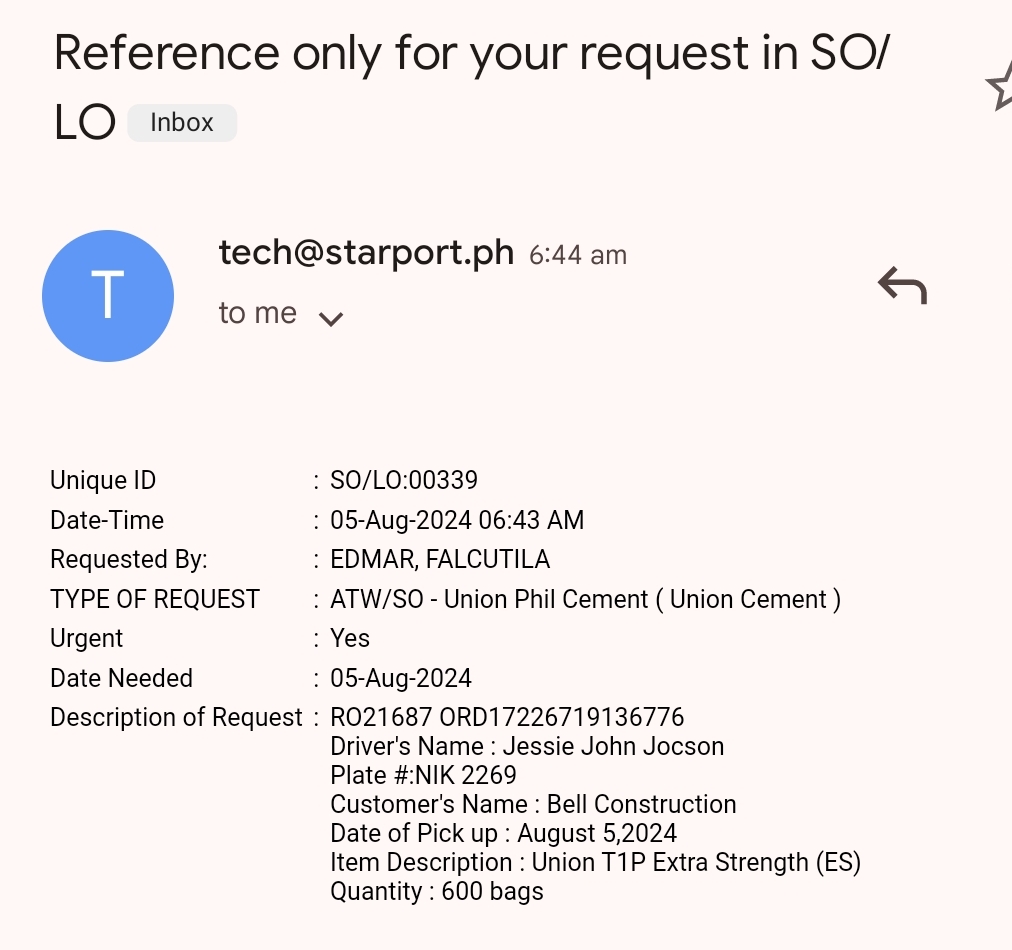1012x950 pixels.
Task: Tap the "to me" recipient text
Action: (x=258, y=314)
